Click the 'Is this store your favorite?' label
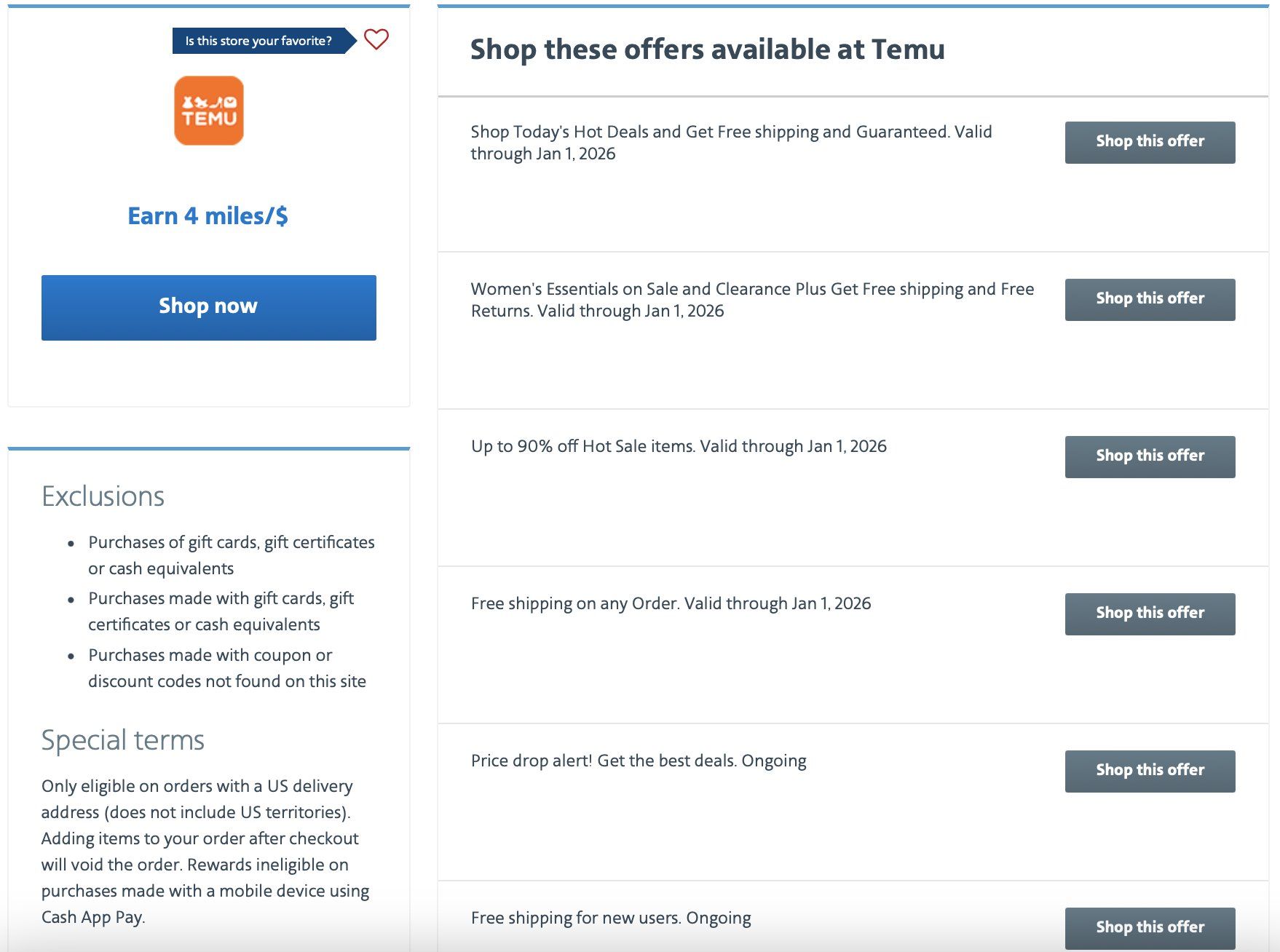Screen dimensions: 1280x952 point(258,41)
